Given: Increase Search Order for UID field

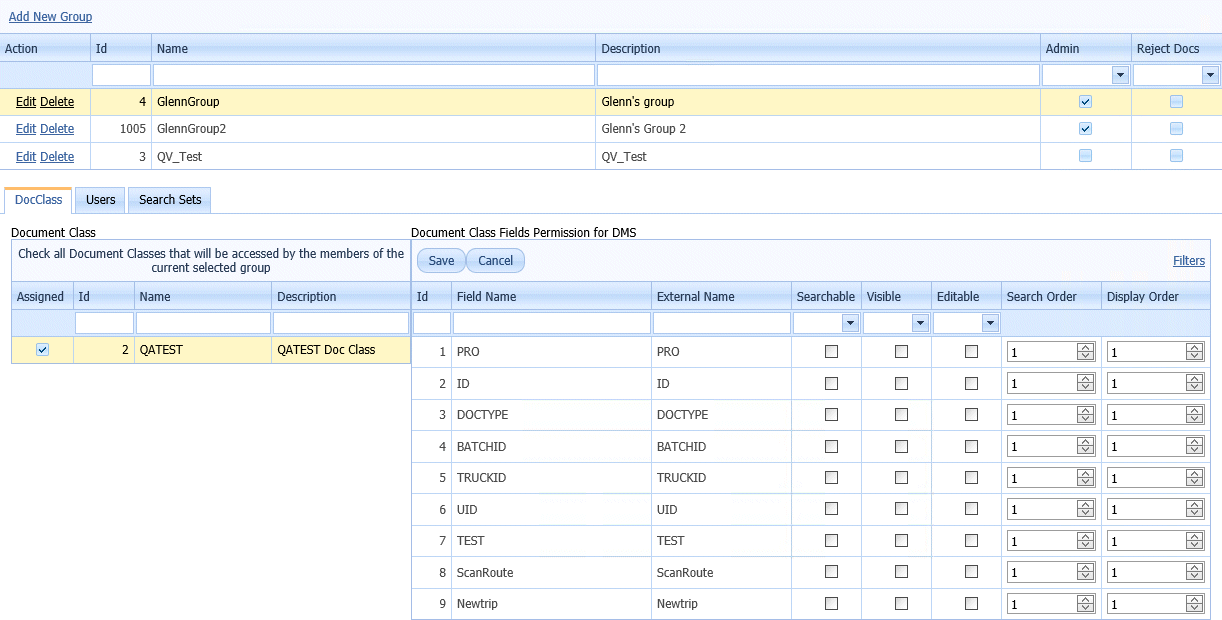Looking at the screenshot, I should [x=1085, y=506].
